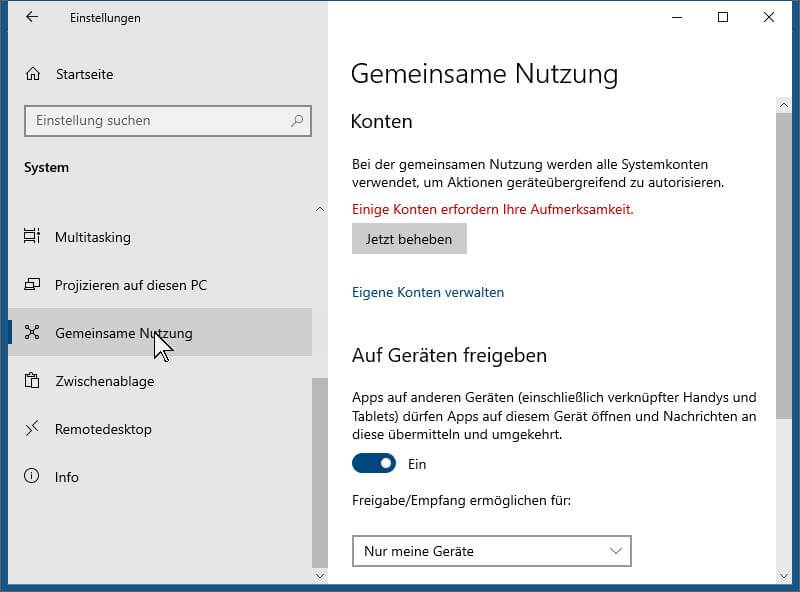
Task: Click the Startseite home icon
Action: click(33, 74)
